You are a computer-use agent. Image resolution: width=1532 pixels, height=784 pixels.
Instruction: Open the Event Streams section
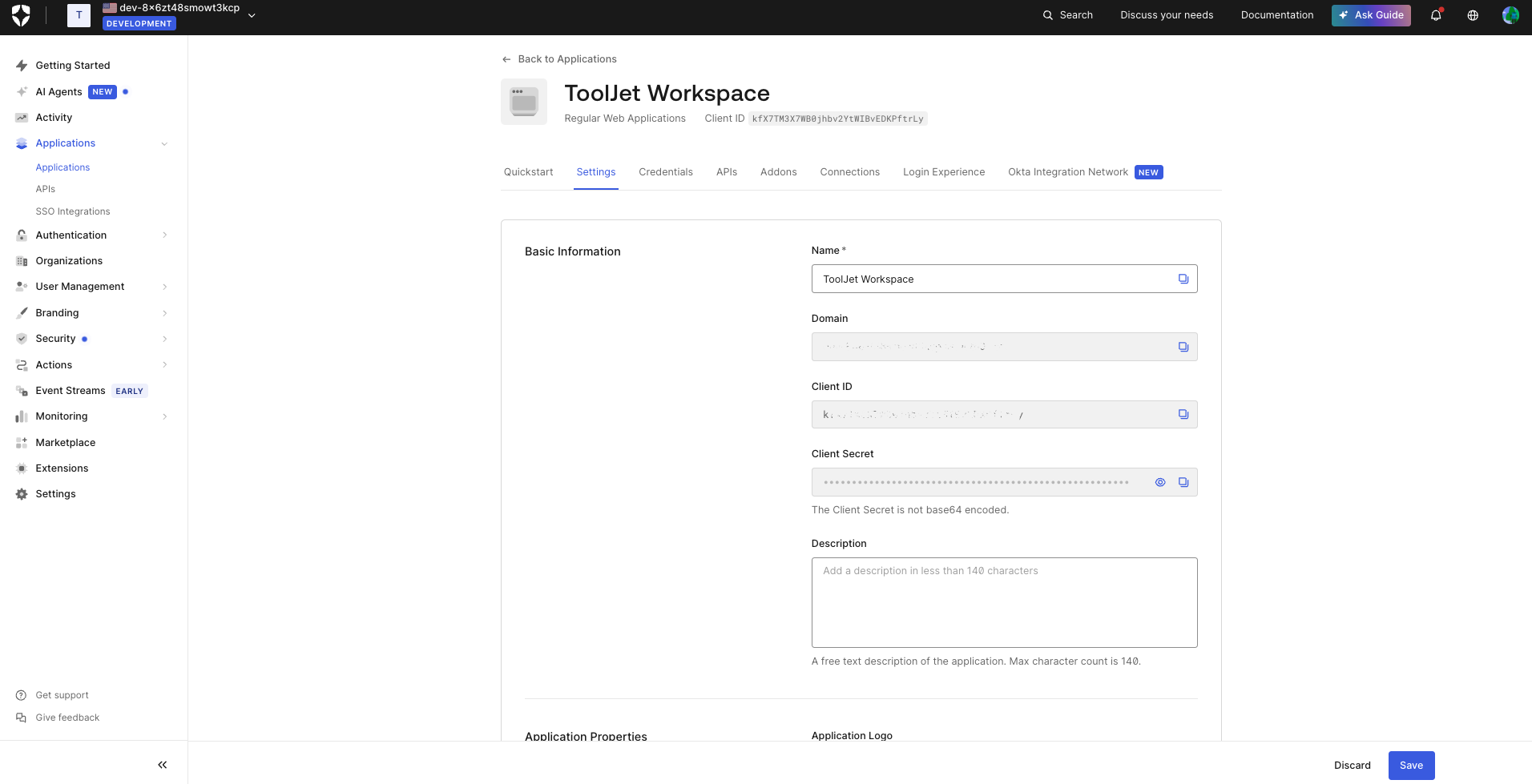[71, 390]
